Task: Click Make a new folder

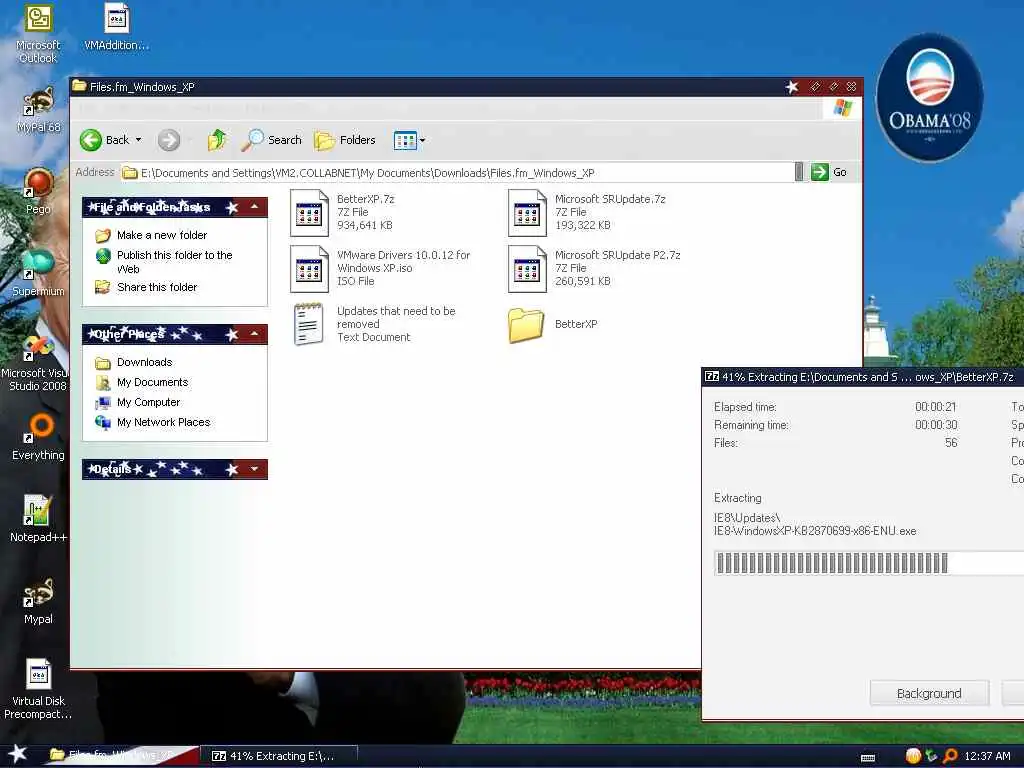Action: 161,235
